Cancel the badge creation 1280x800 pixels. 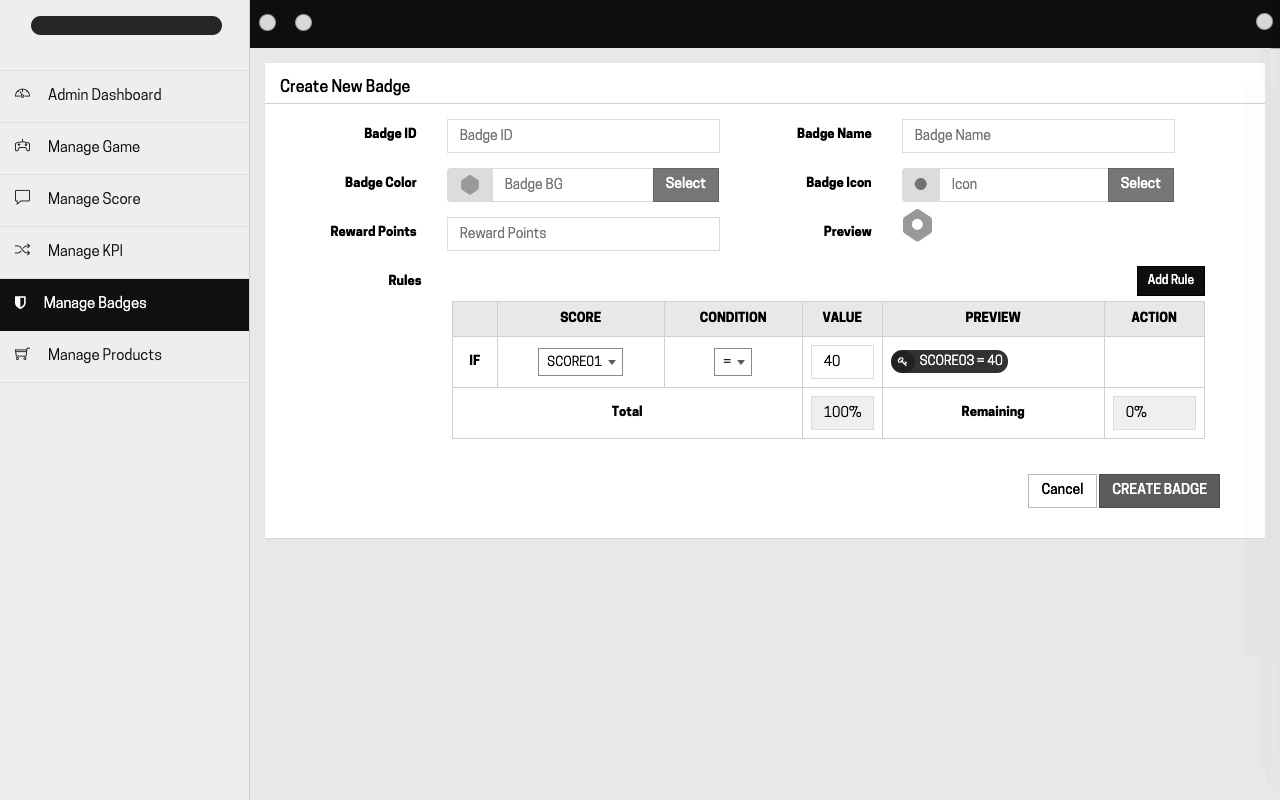click(1061, 490)
